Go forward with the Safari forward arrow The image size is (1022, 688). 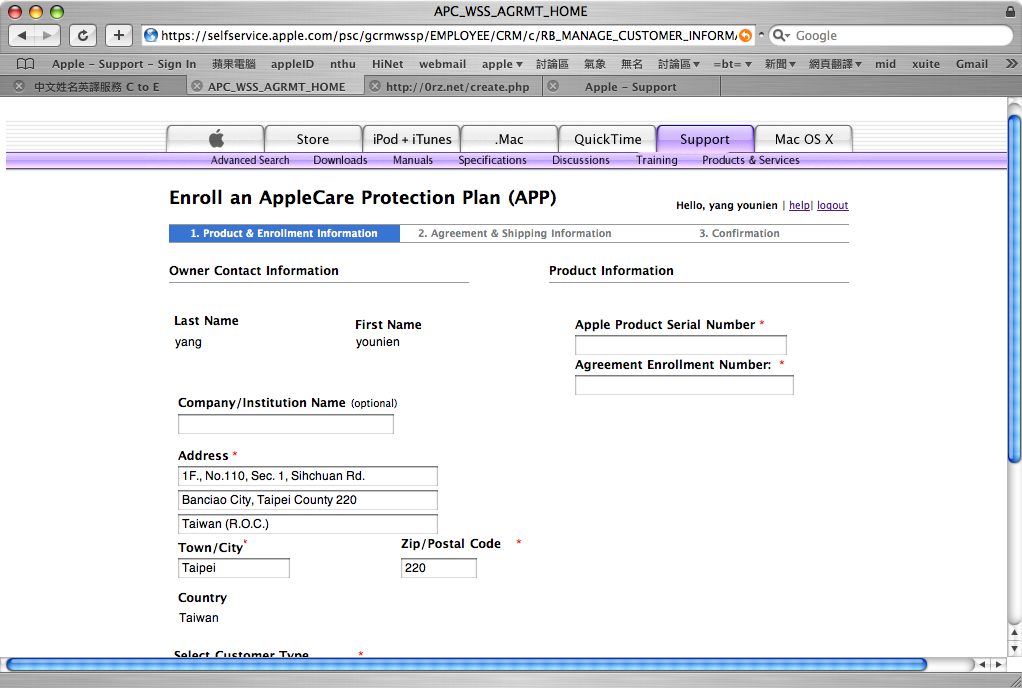point(48,35)
